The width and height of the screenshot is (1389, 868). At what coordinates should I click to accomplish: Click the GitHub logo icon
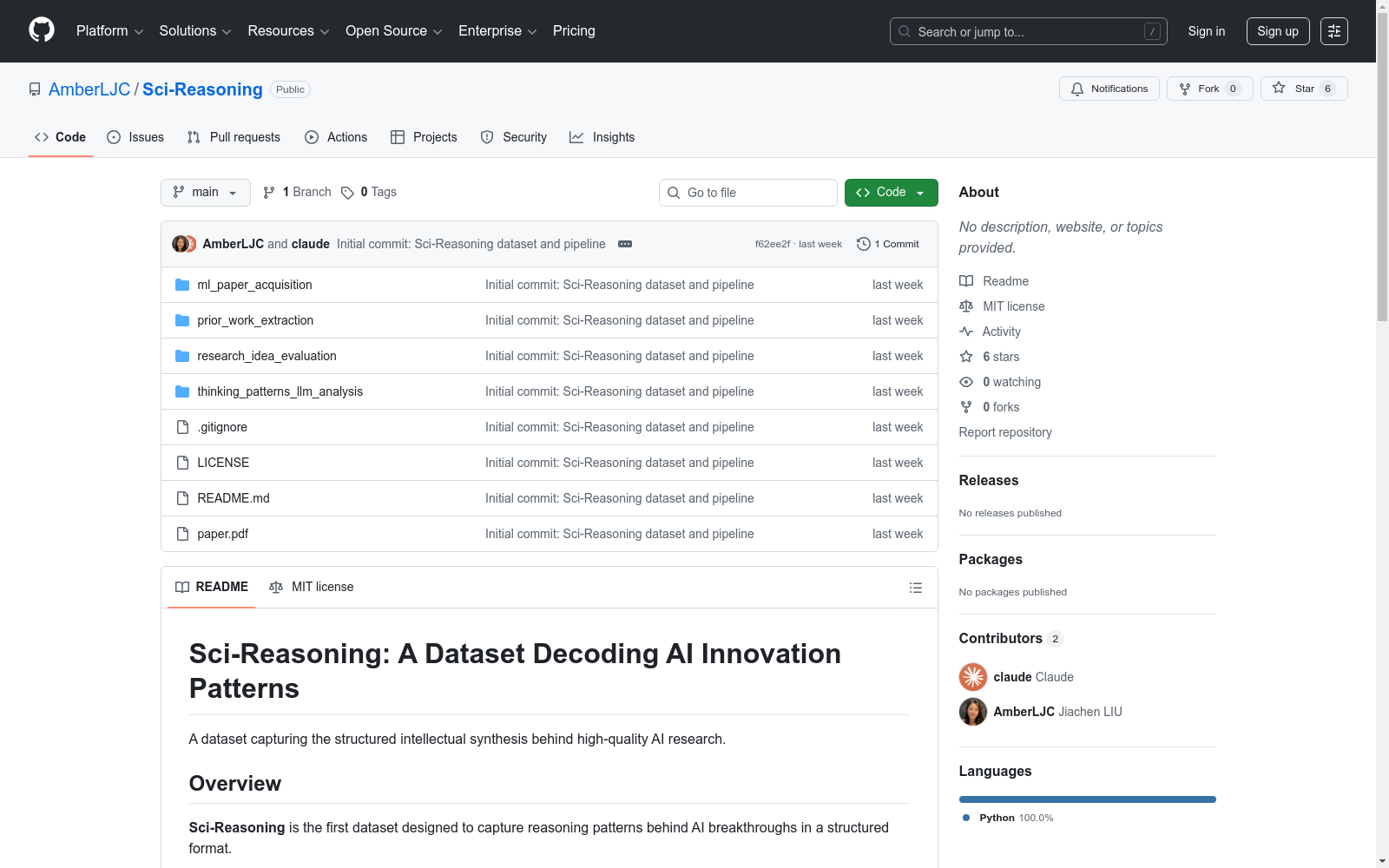point(42,30)
